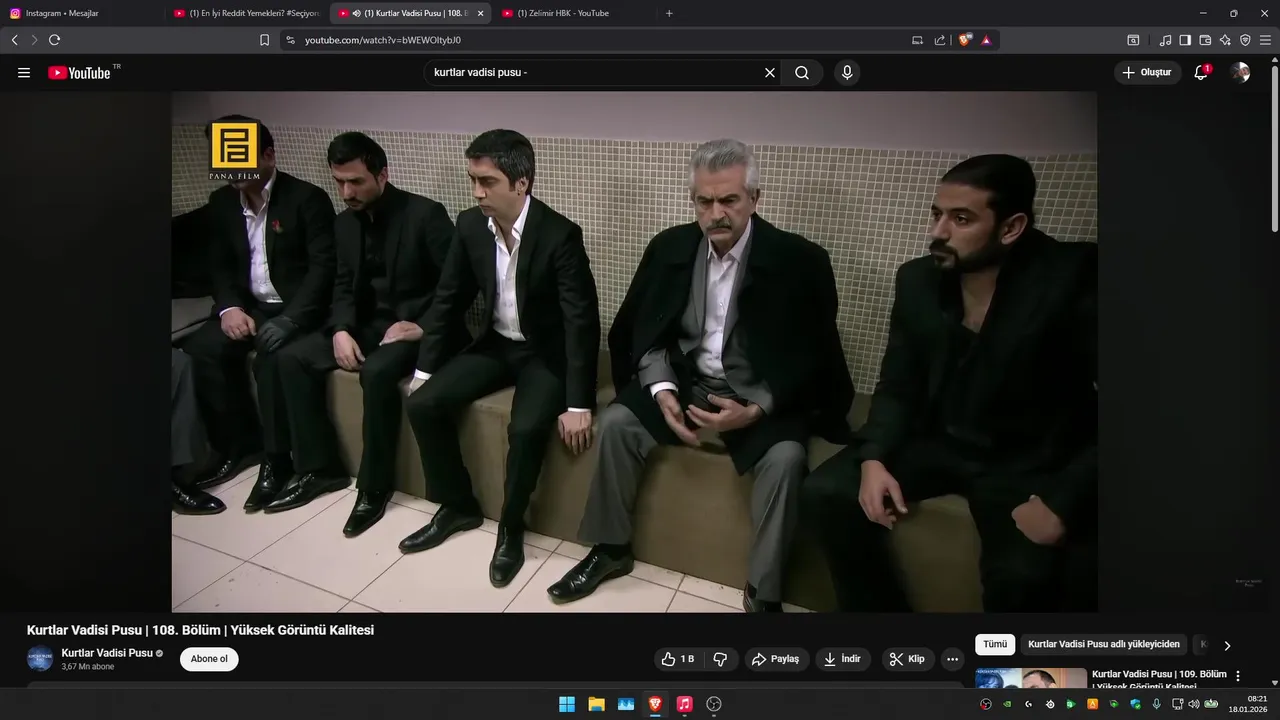This screenshot has height=720, width=1280.
Task: Start voice search with microphone
Action: coord(847,73)
